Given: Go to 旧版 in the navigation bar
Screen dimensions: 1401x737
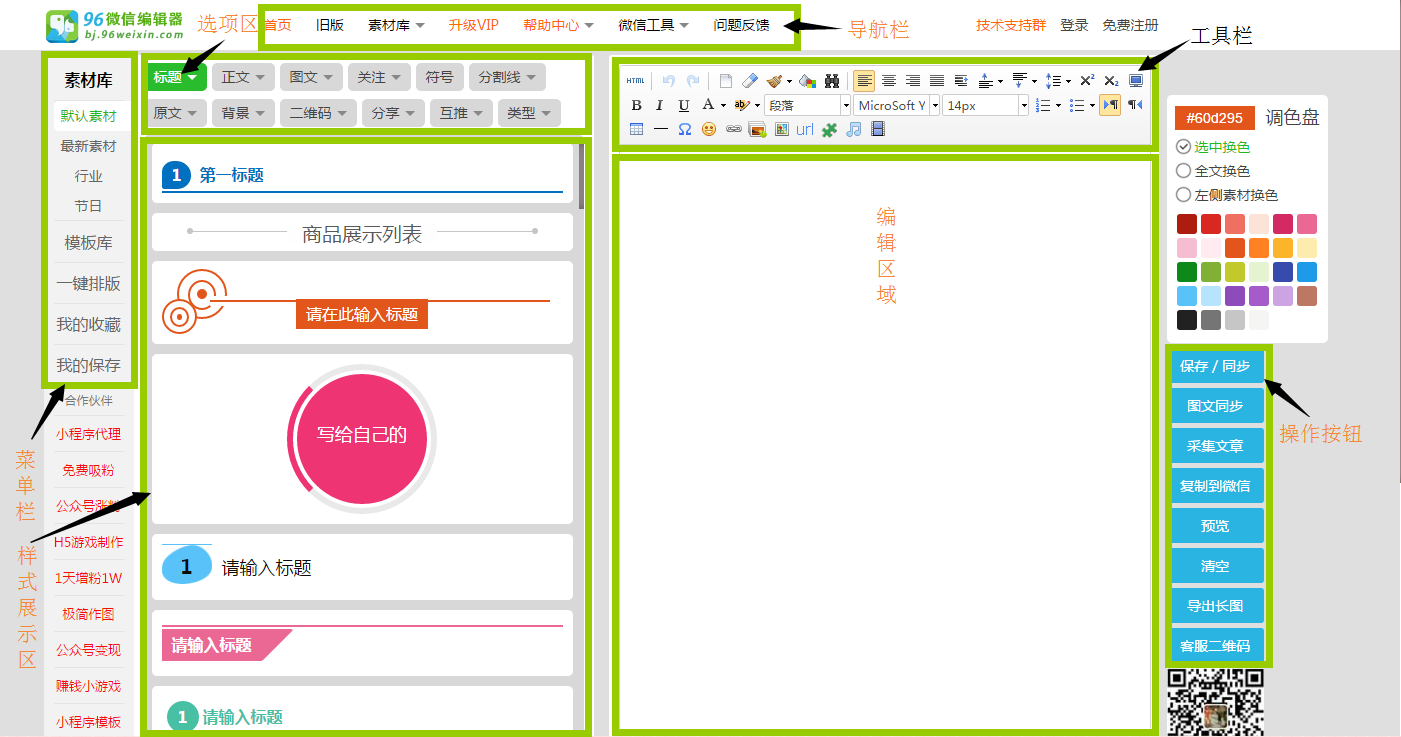Looking at the screenshot, I should click(x=330, y=25).
